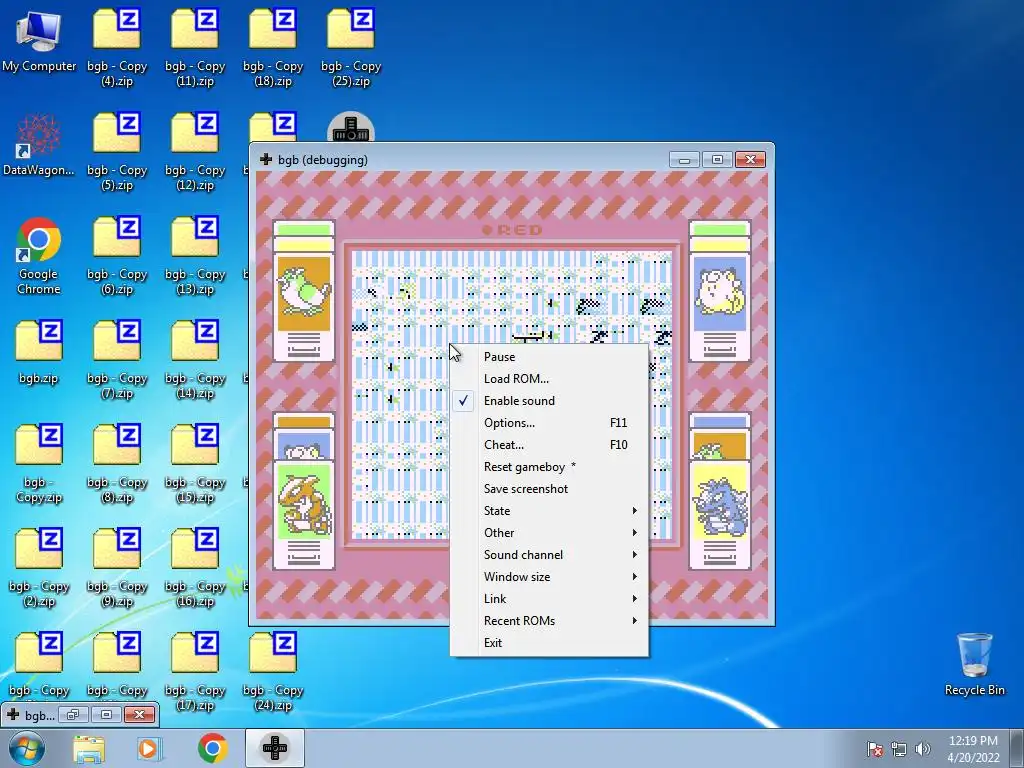
Task: Click the F11 shortcut label for Options
Action: pyautogui.click(x=618, y=423)
